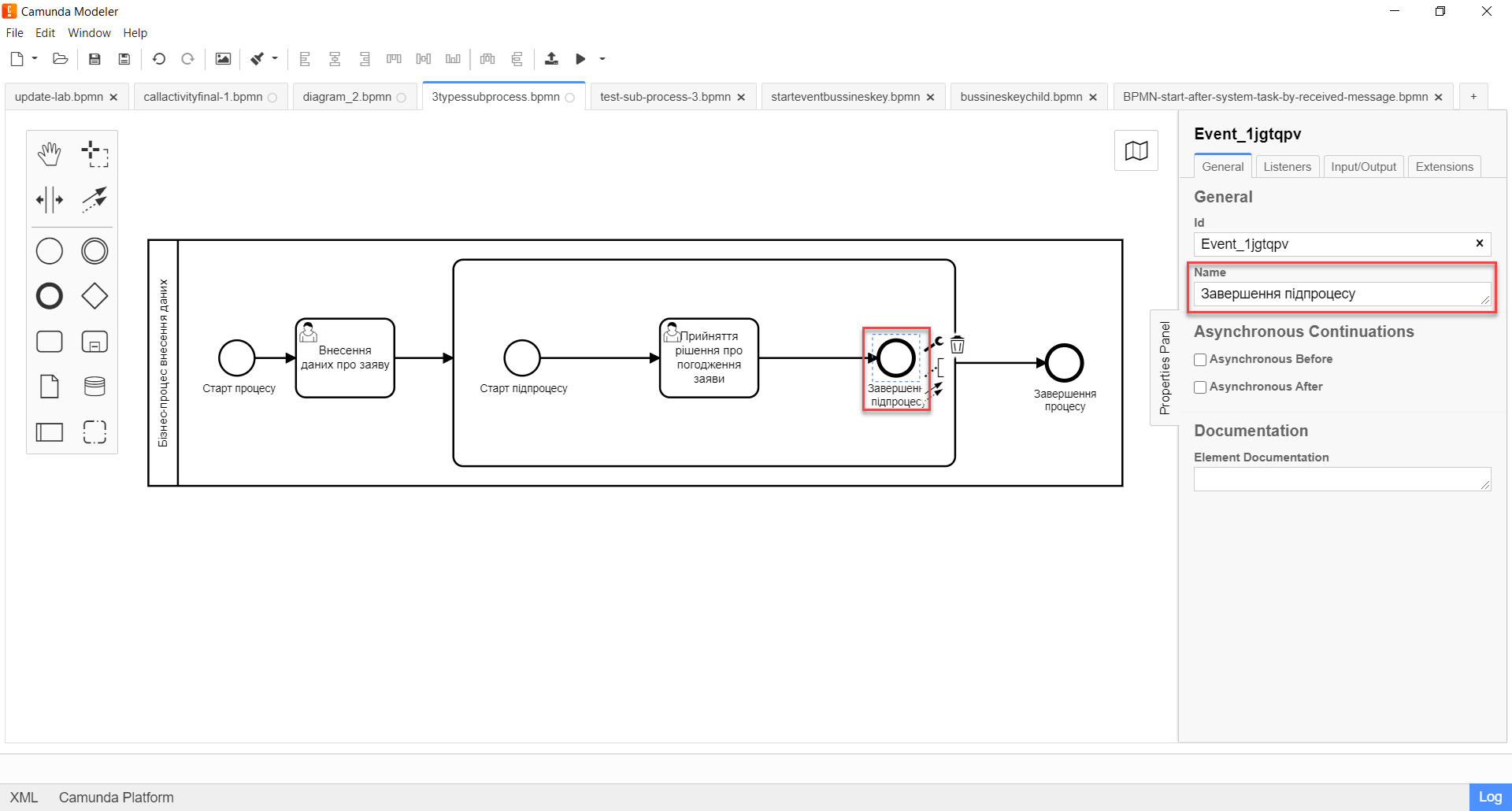
Task: Open the Window menu
Action: tap(89, 33)
